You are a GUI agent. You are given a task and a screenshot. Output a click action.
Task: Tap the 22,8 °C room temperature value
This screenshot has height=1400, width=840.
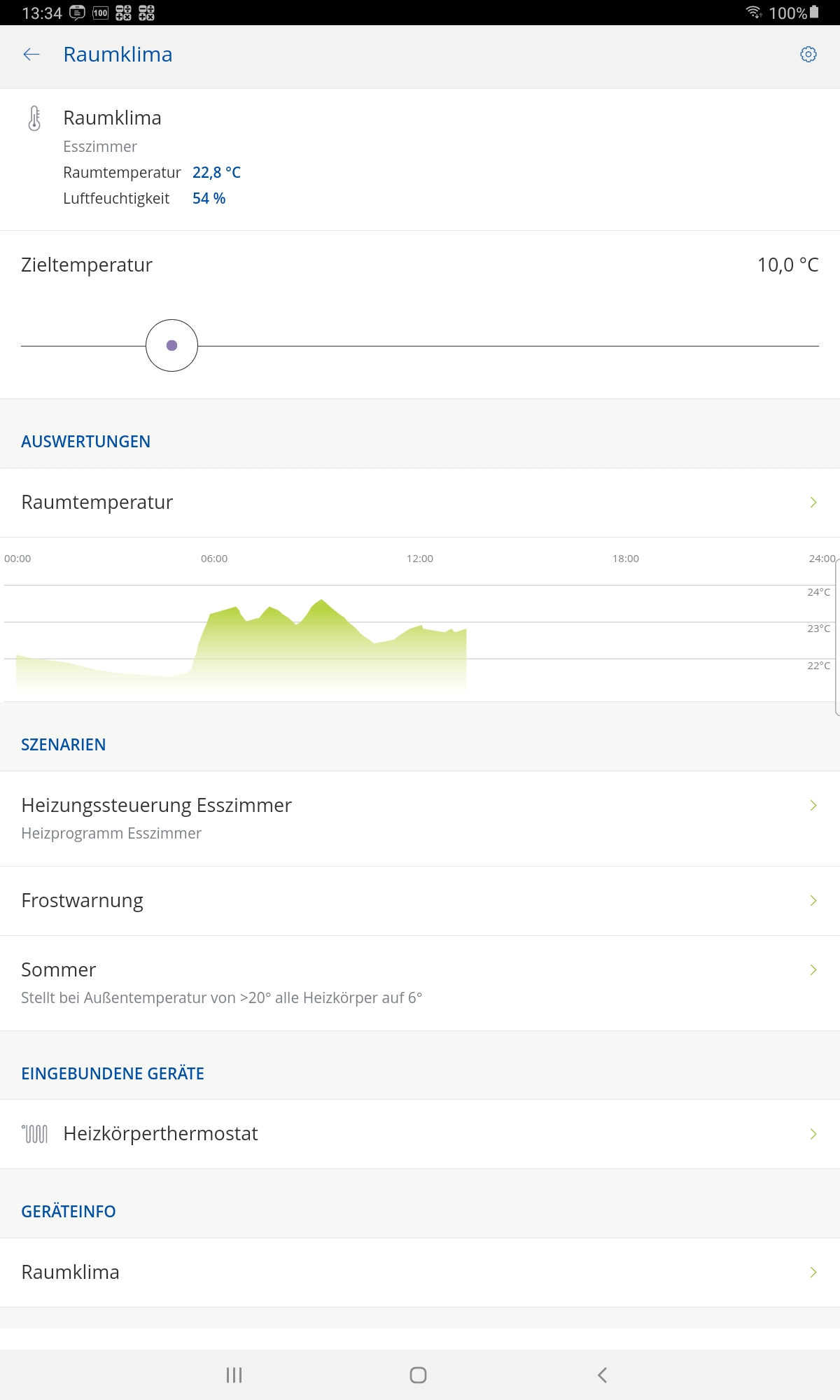tap(216, 172)
